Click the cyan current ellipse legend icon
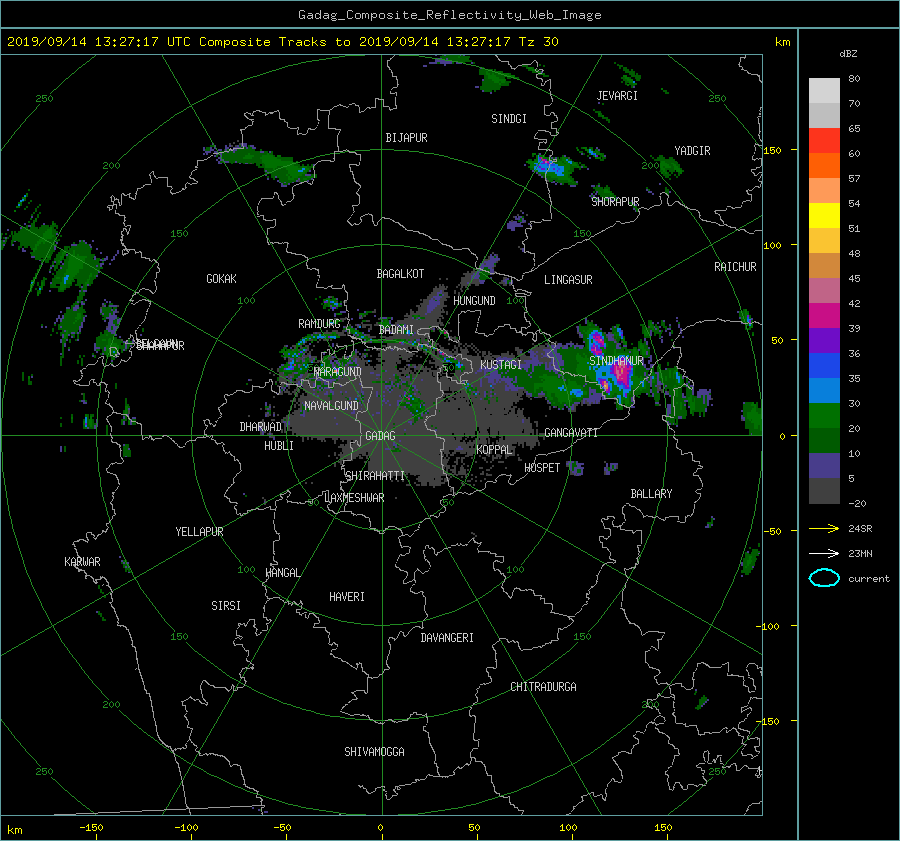This screenshot has width=900, height=841. coord(824,578)
